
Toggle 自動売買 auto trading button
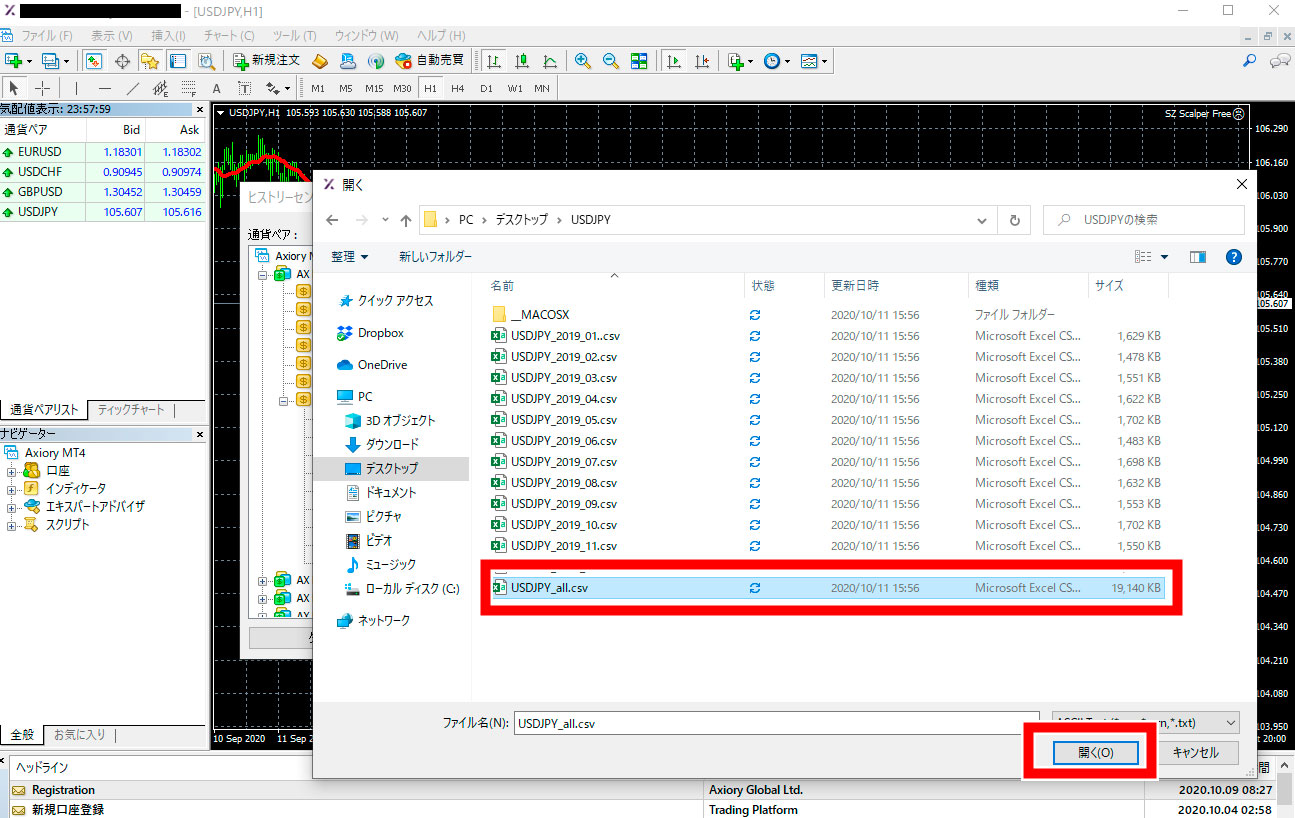coord(430,61)
